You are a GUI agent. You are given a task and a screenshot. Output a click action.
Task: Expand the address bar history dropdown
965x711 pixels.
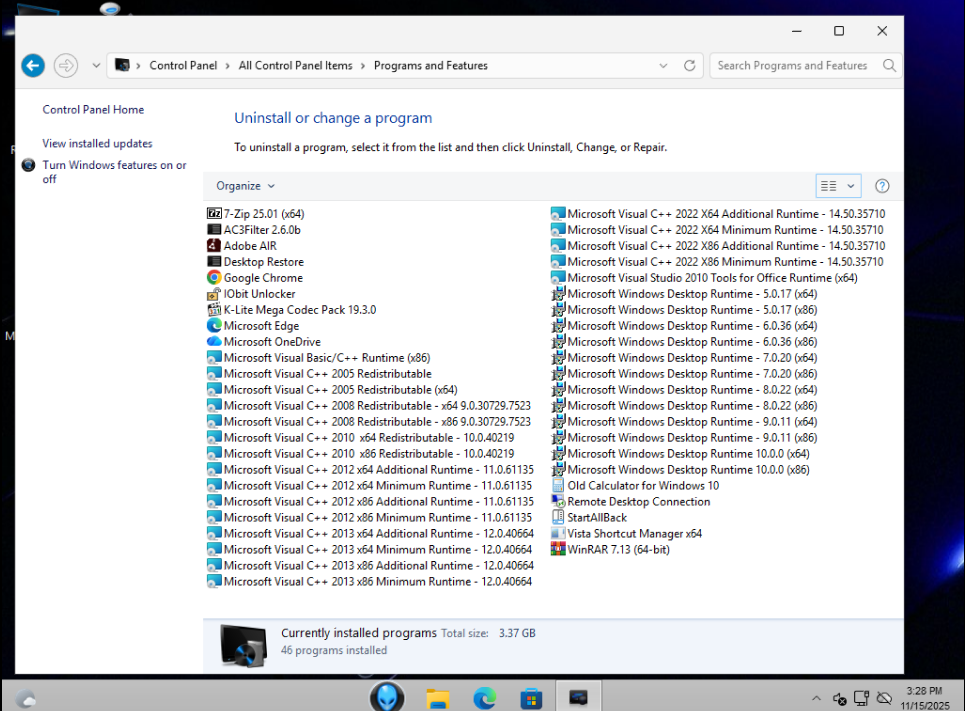(663, 65)
